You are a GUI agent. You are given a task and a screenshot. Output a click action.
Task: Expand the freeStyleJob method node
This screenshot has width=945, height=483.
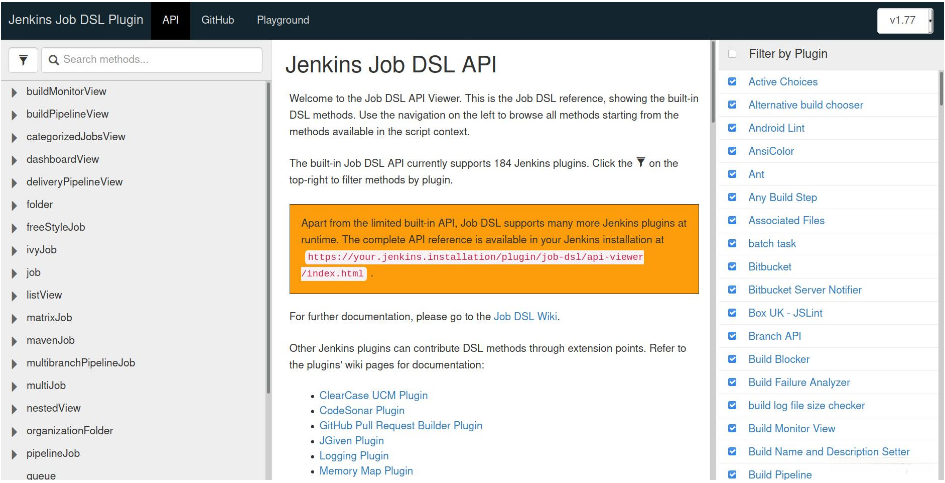pos(14,228)
